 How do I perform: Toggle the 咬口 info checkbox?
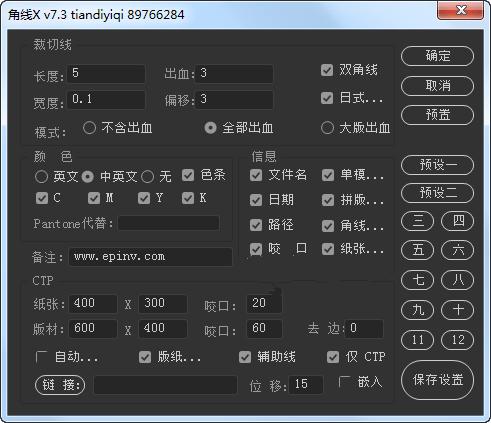256,249
